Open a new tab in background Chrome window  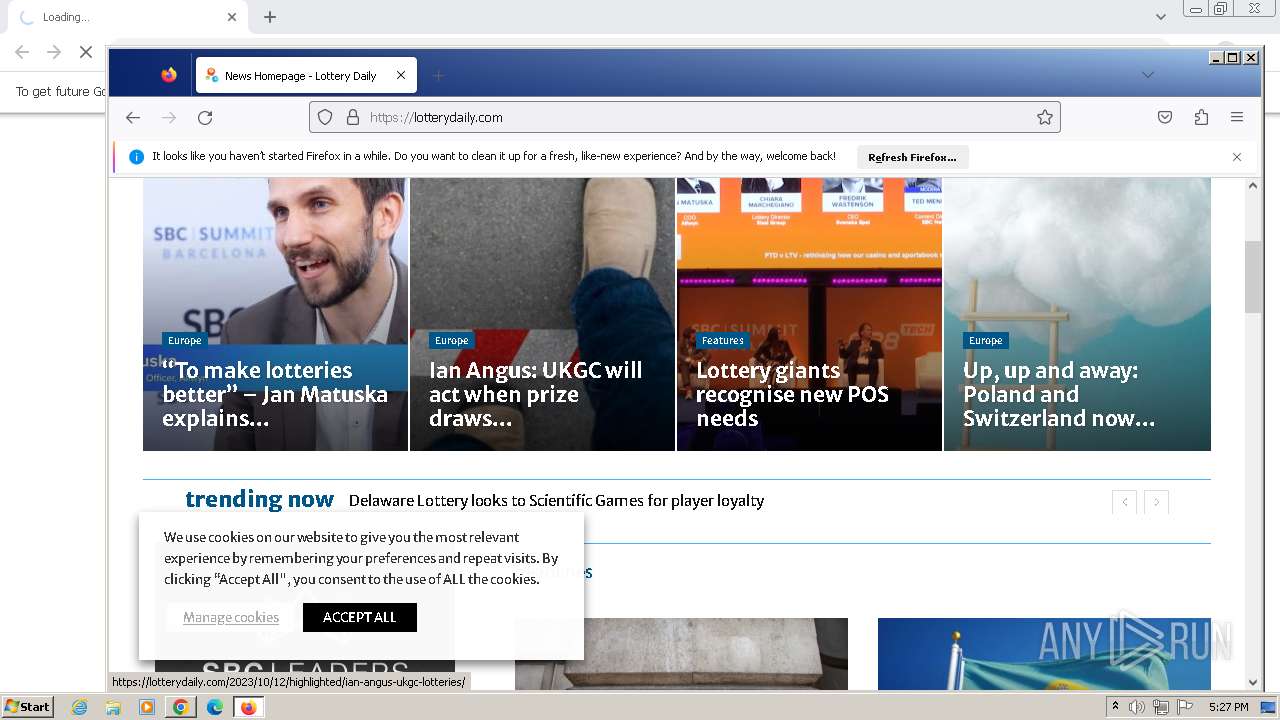270,17
